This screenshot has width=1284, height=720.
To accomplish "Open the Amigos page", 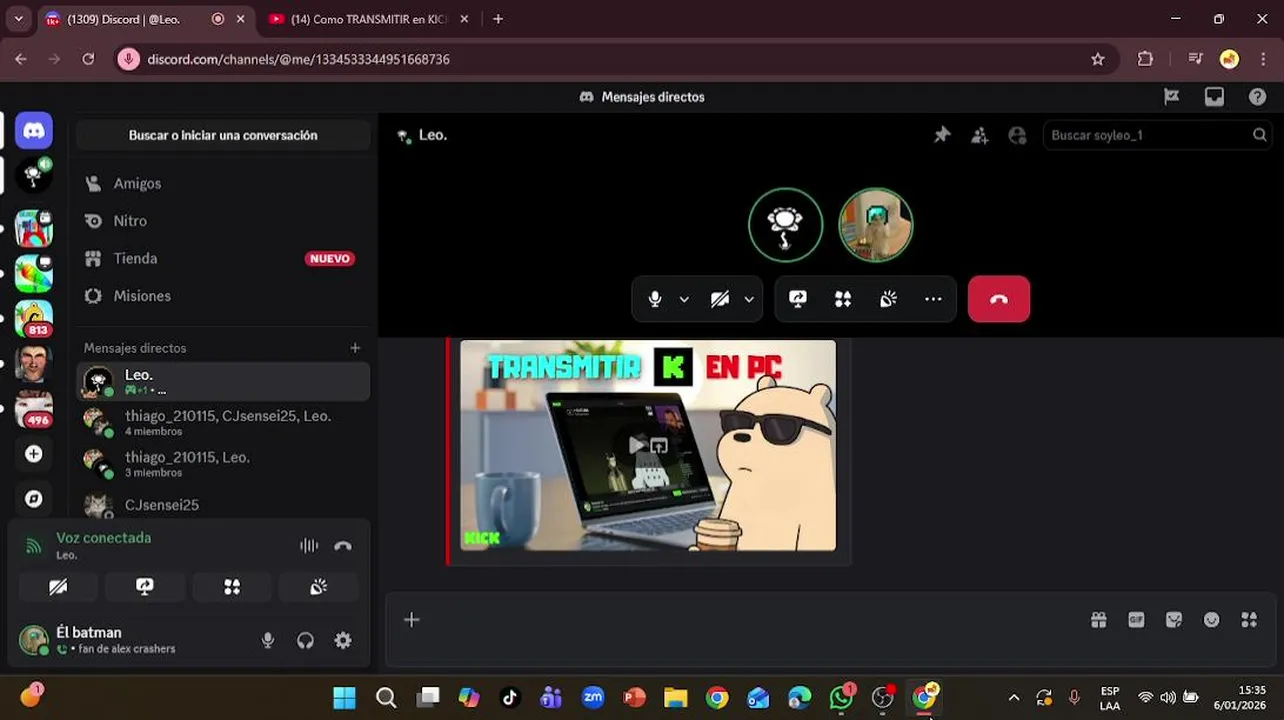I will click(x=223, y=184).
